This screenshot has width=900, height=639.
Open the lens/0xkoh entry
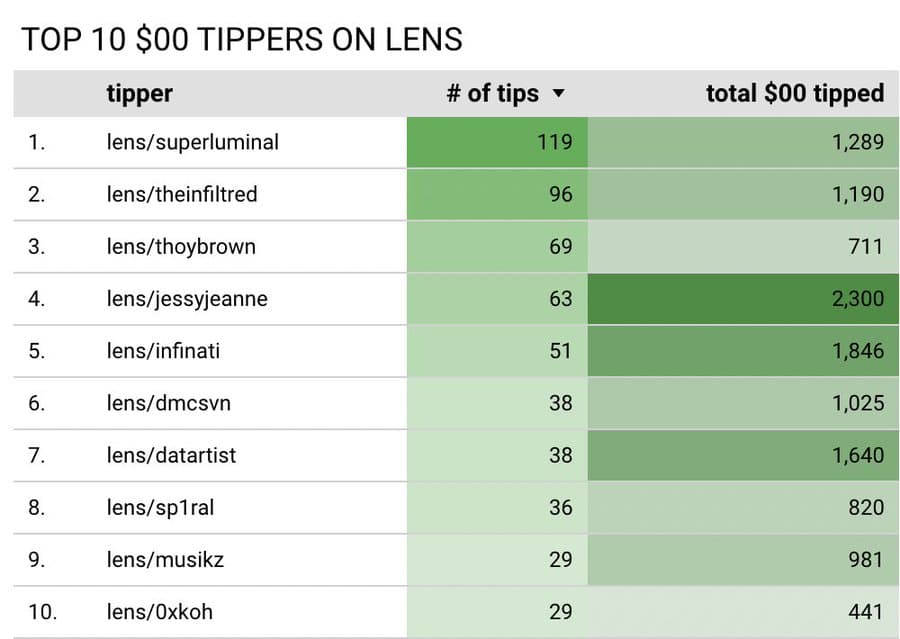coord(159,611)
